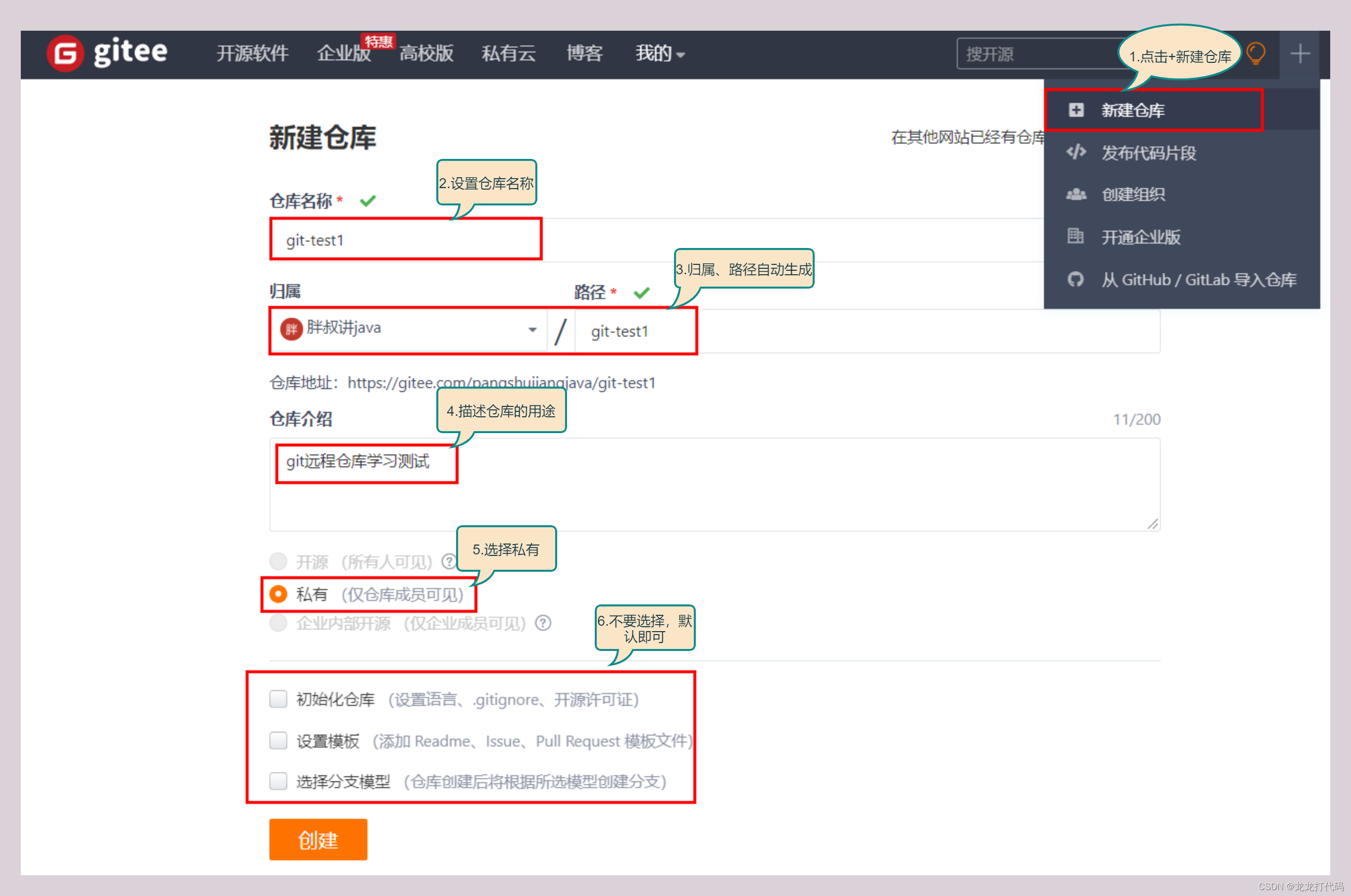Check the 初始化仓库 checkbox

point(278,699)
